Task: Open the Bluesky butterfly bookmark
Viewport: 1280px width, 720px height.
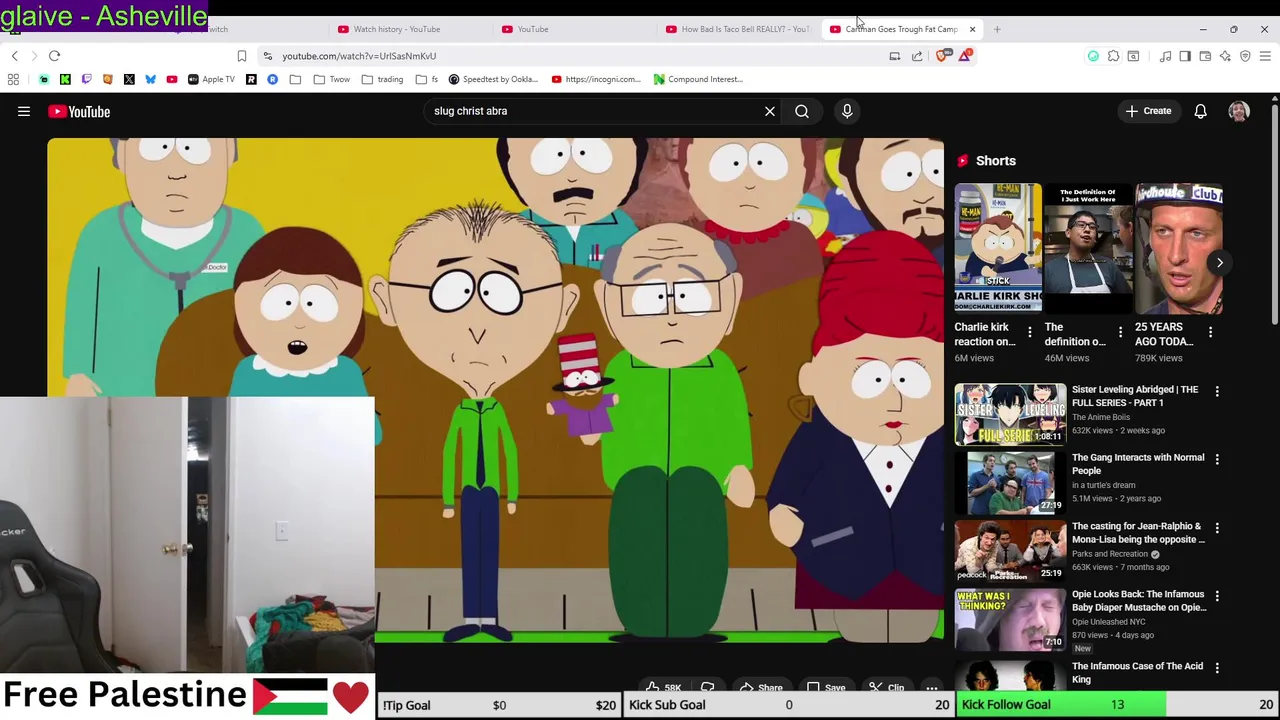Action: [x=150, y=79]
